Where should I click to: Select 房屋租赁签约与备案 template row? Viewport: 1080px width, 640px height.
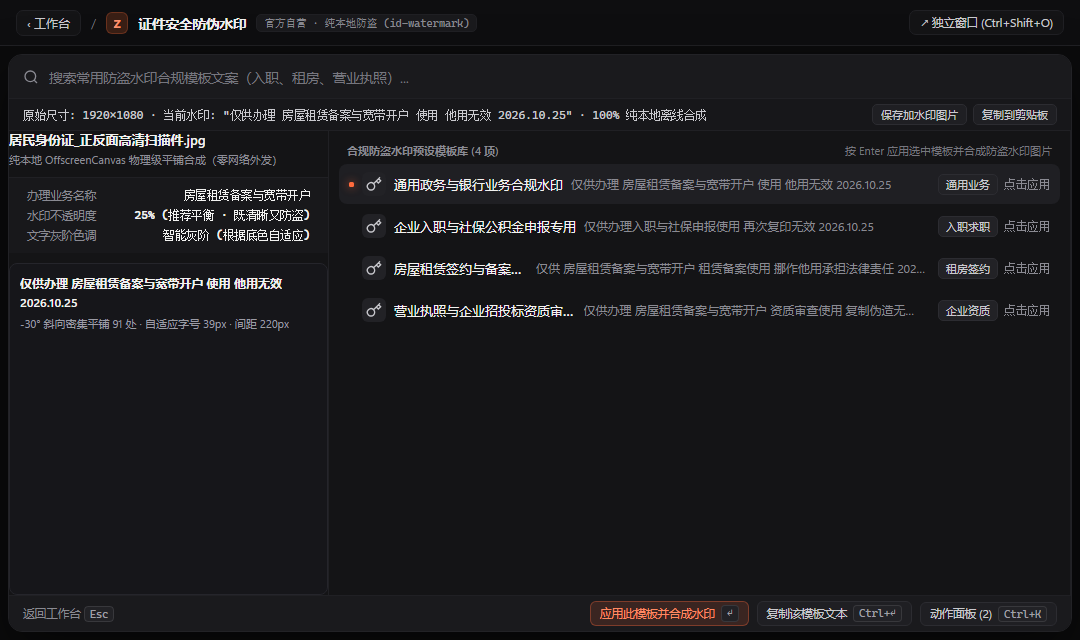[x=699, y=269]
